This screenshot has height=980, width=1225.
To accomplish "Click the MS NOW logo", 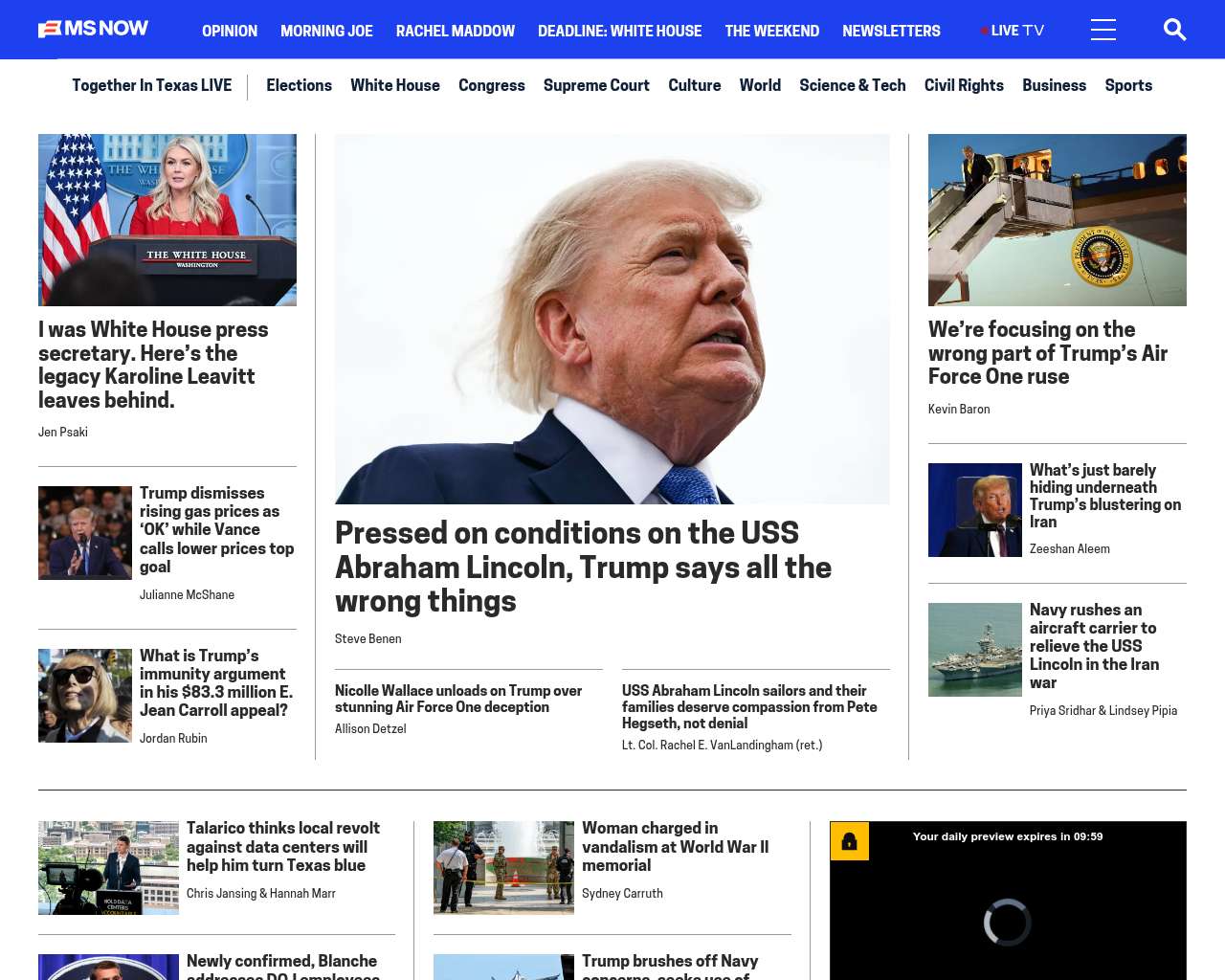I will (93, 30).
